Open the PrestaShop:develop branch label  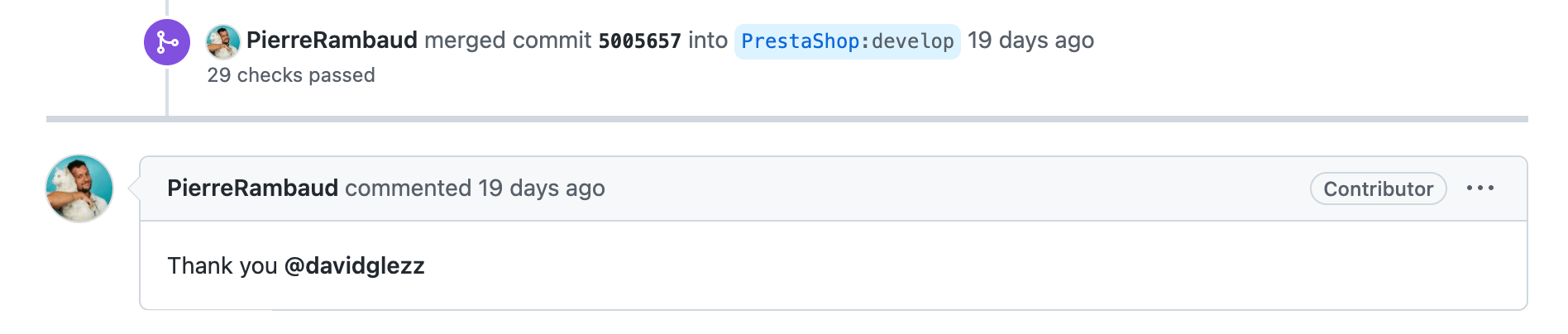point(847,41)
